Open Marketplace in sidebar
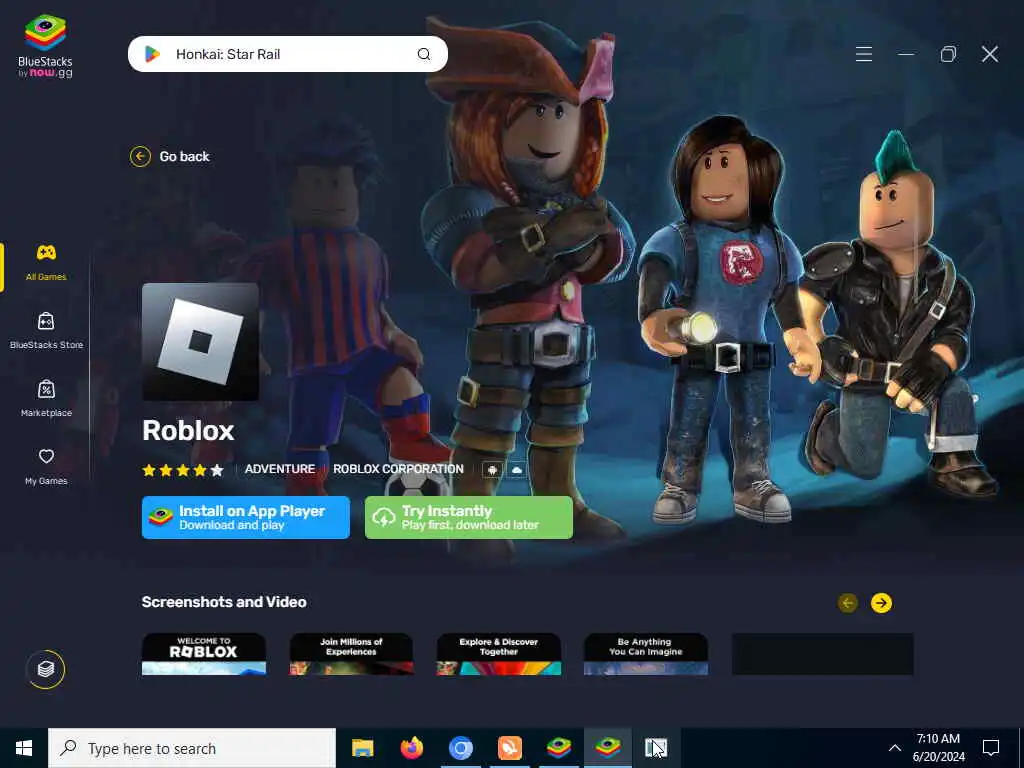The width and height of the screenshot is (1024, 768). pos(46,399)
